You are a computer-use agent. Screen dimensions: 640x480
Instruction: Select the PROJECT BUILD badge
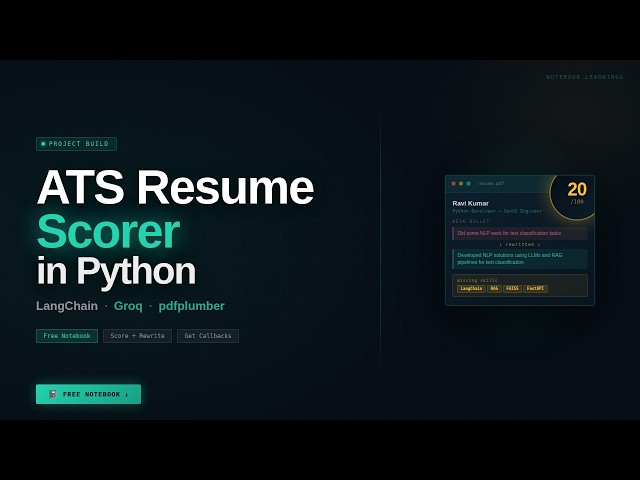click(x=76, y=144)
